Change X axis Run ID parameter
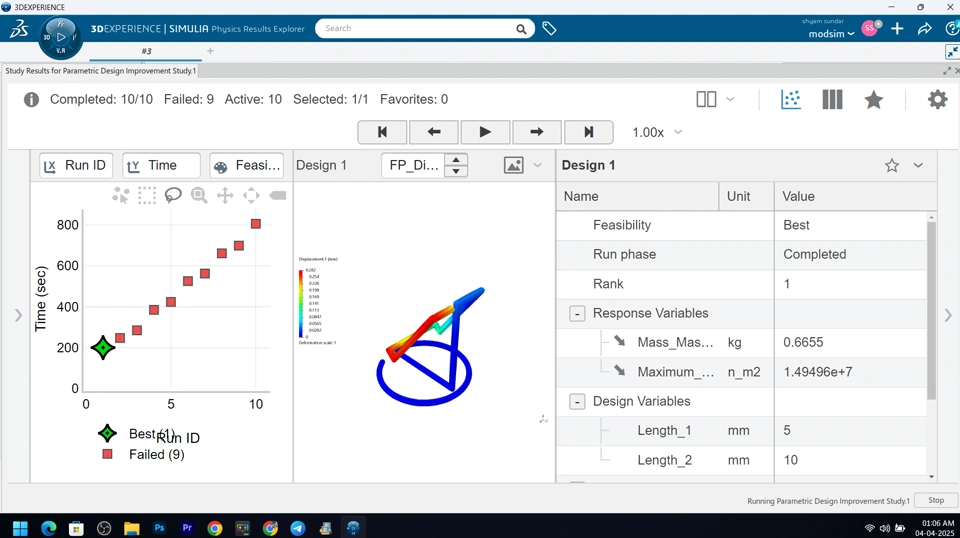Screen dimensions: 960x538 76,165
